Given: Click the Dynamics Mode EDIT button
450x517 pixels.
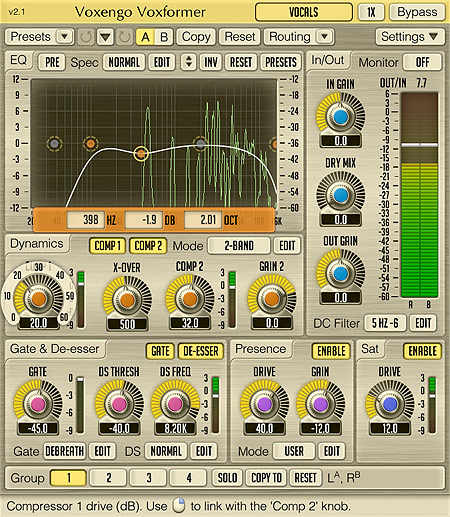Looking at the screenshot, I should (x=287, y=246).
